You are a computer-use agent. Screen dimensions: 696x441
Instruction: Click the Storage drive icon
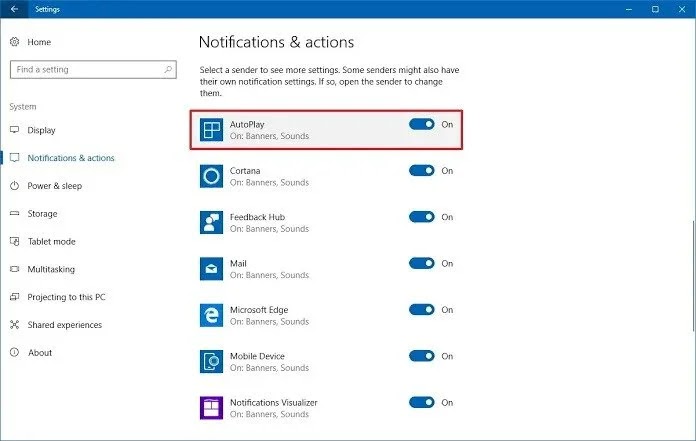point(15,213)
